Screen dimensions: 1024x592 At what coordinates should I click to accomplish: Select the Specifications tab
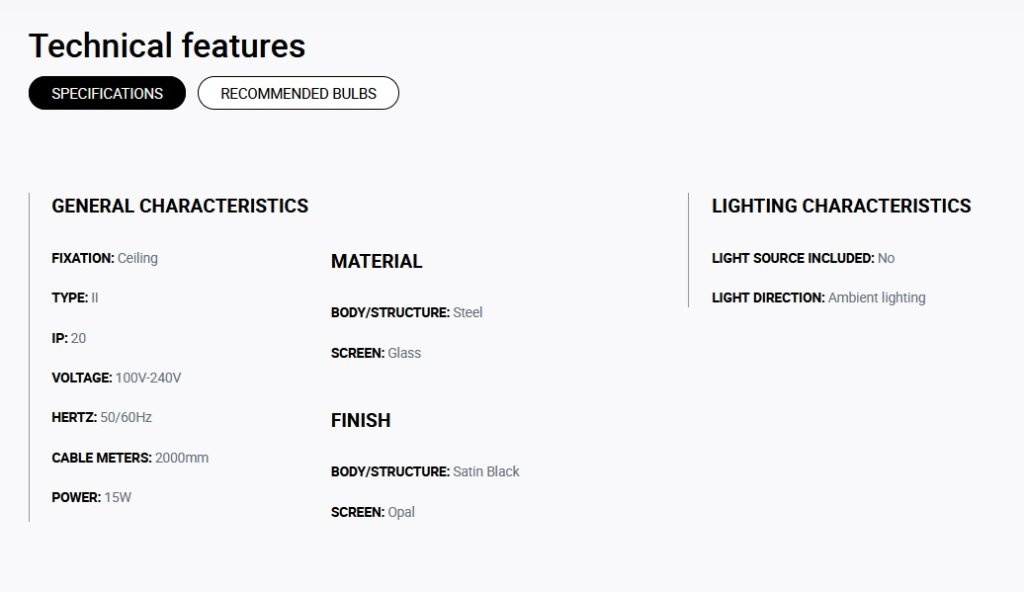pos(107,93)
